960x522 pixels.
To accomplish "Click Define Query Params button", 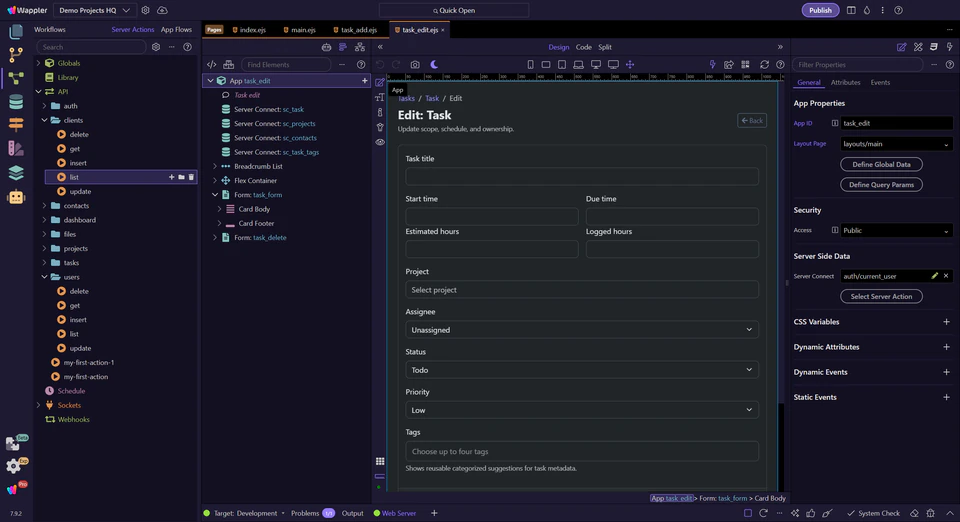I will pyautogui.click(x=881, y=184).
